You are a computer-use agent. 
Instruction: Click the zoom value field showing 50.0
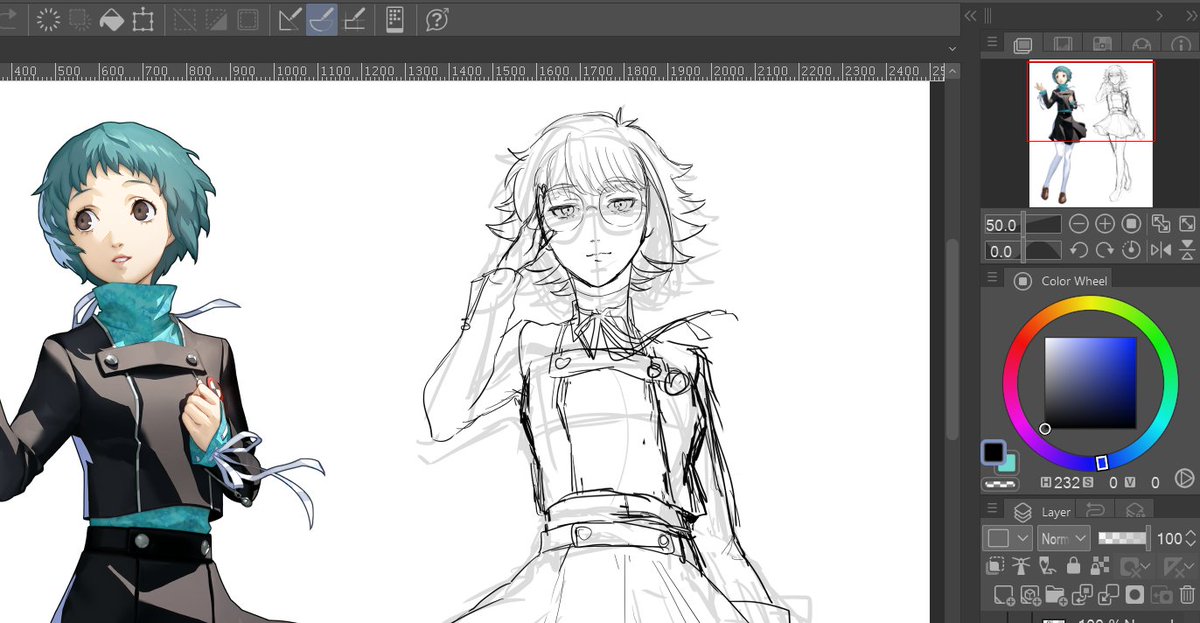coord(1002,224)
